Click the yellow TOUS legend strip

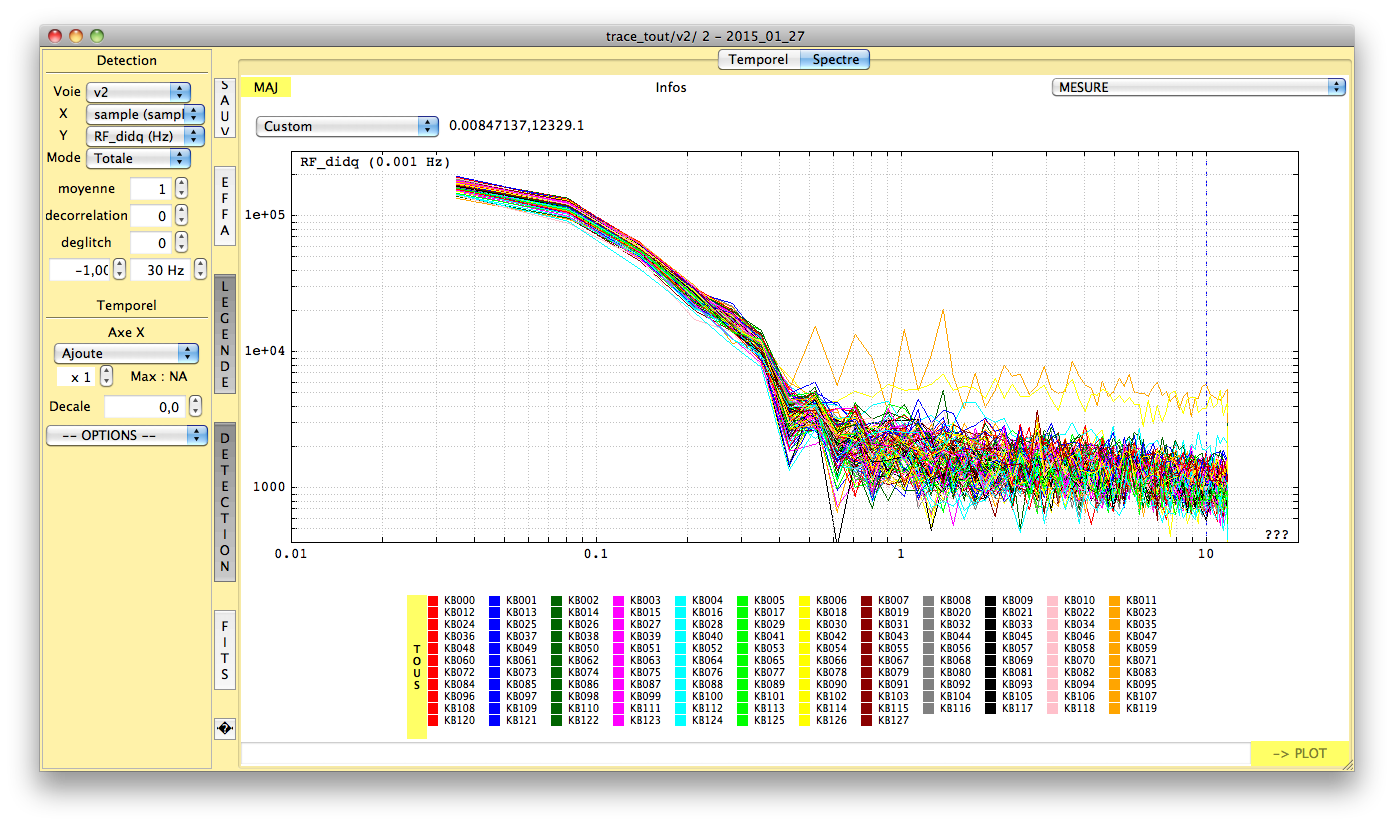pyautogui.click(x=417, y=667)
